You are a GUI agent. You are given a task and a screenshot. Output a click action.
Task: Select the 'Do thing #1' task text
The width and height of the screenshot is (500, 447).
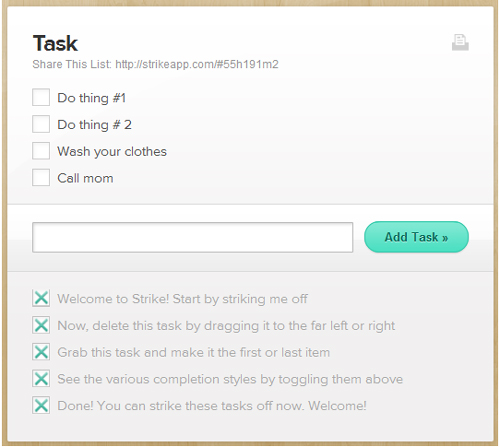click(x=92, y=98)
